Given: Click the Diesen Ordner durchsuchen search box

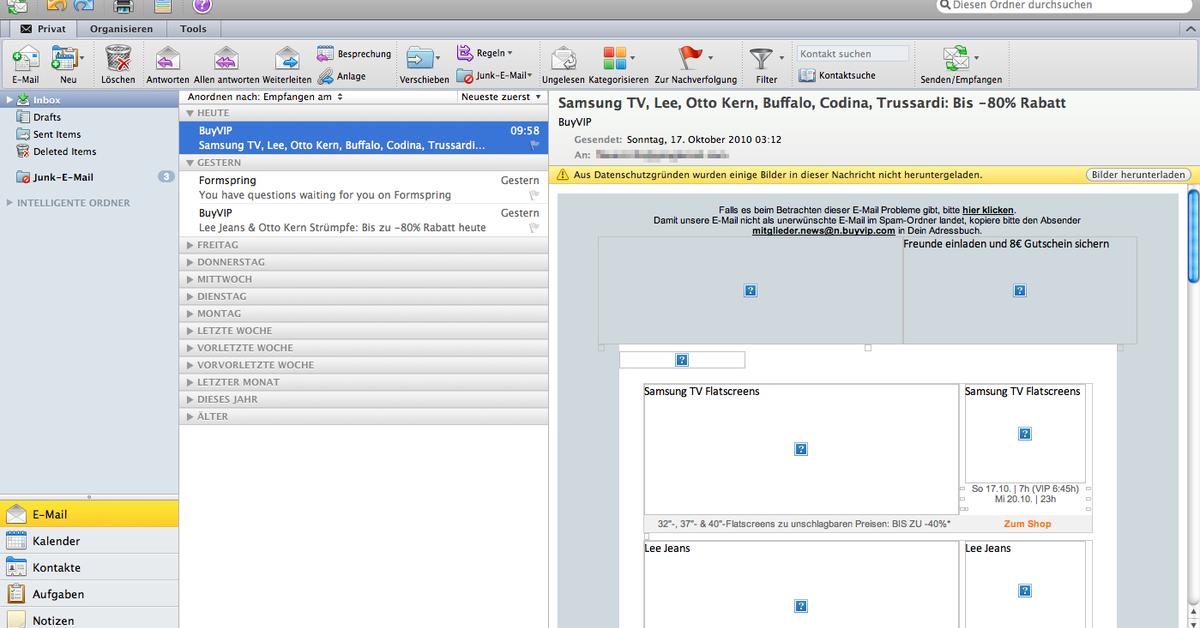Looking at the screenshot, I should [1067, 6].
